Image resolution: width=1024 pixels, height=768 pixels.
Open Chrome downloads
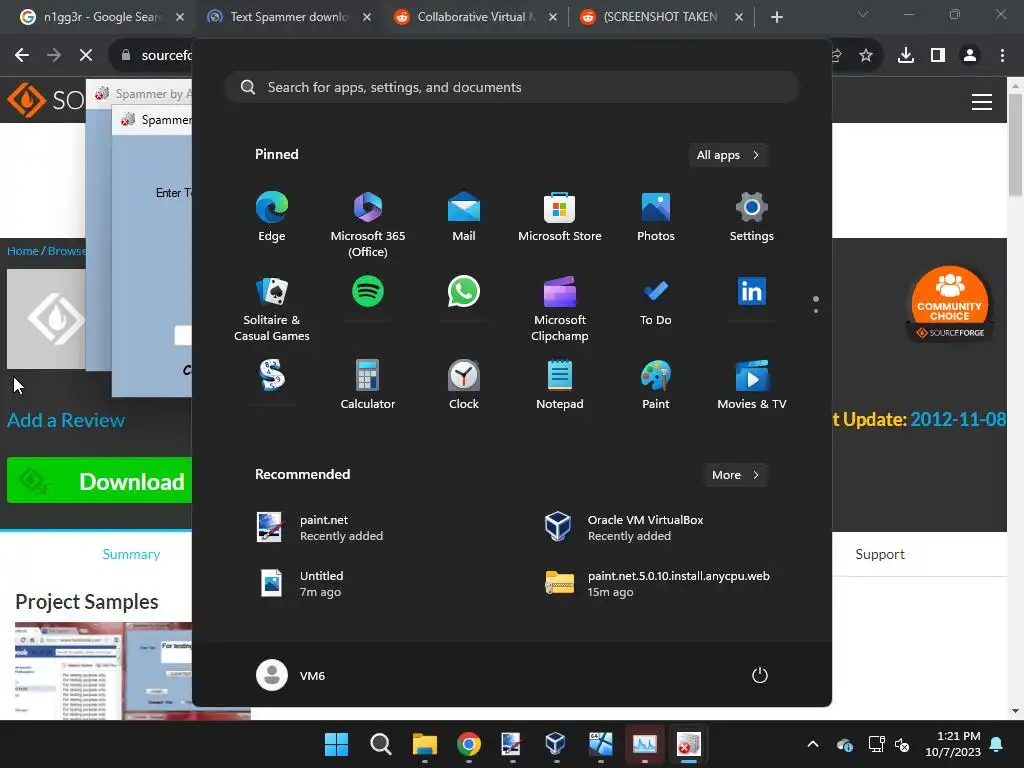(x=906, y=55)
